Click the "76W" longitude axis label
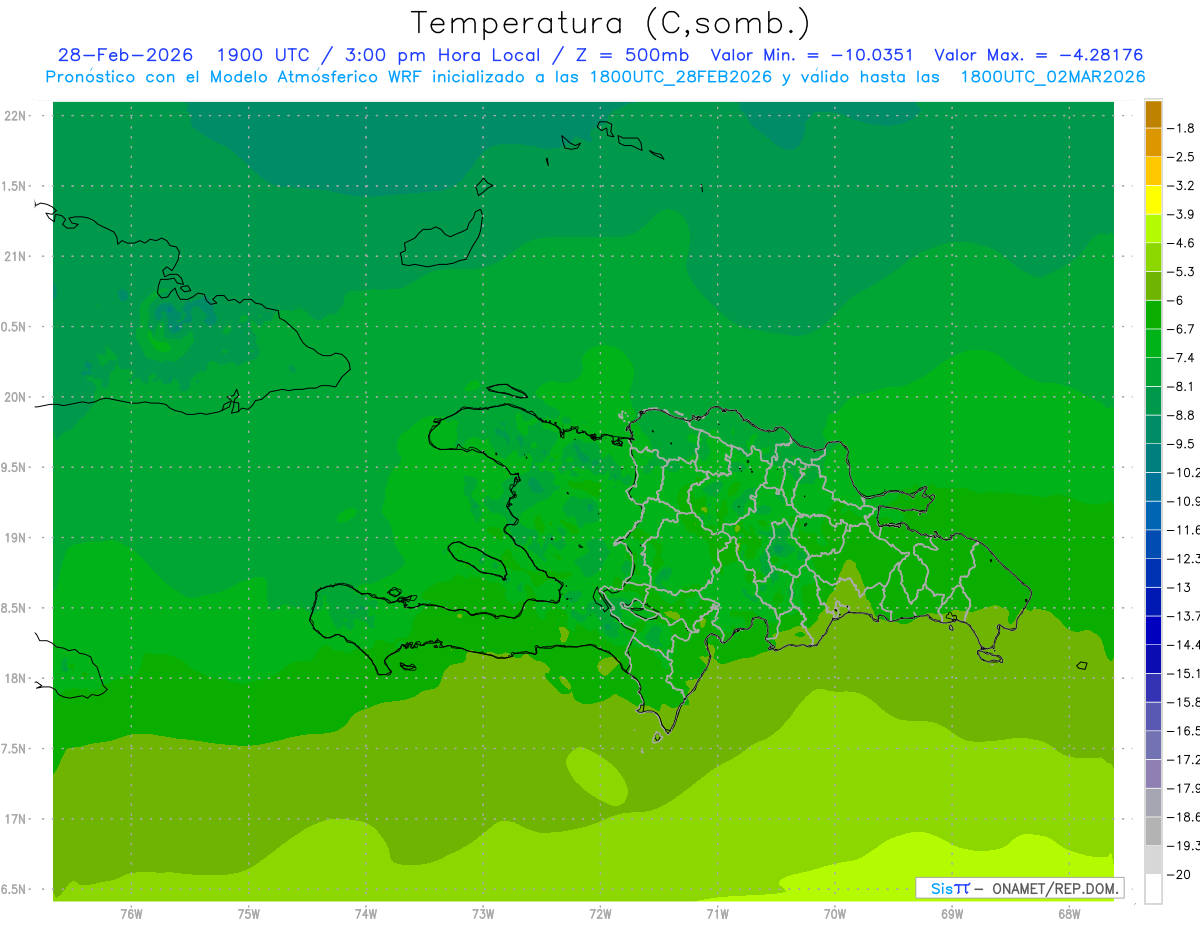The width and height of the screenshot is (1200, 927). (x=131, y=914)
